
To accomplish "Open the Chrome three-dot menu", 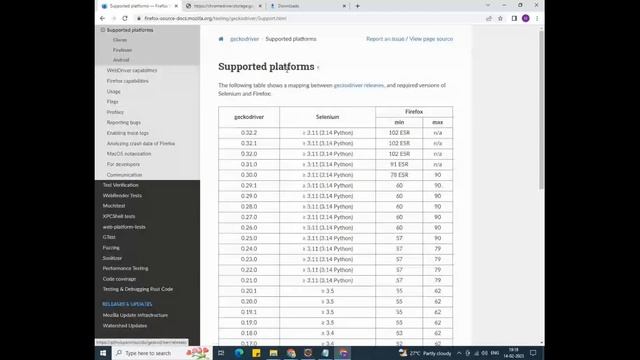I will coord(537,18).
